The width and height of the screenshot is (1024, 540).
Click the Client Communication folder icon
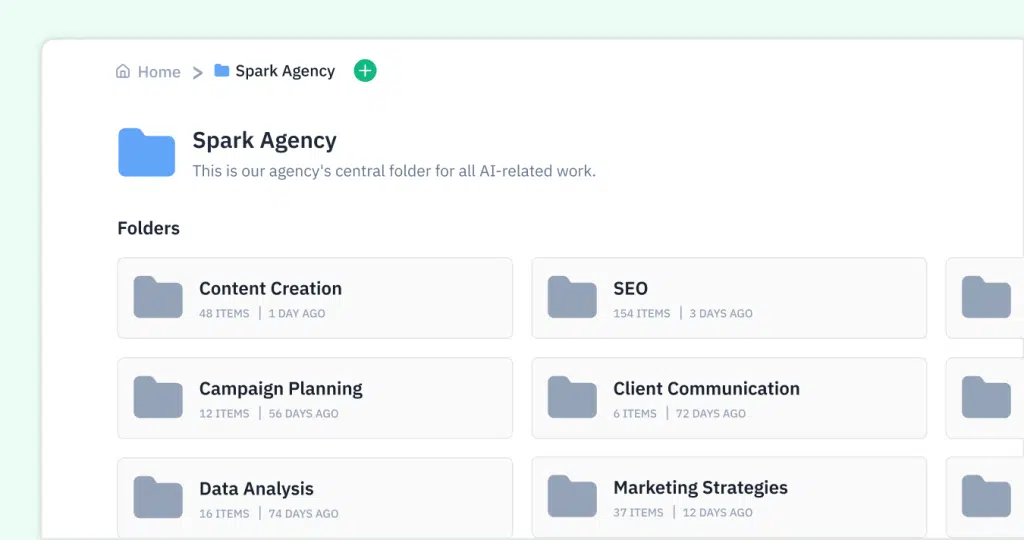(x=572, y=397)
